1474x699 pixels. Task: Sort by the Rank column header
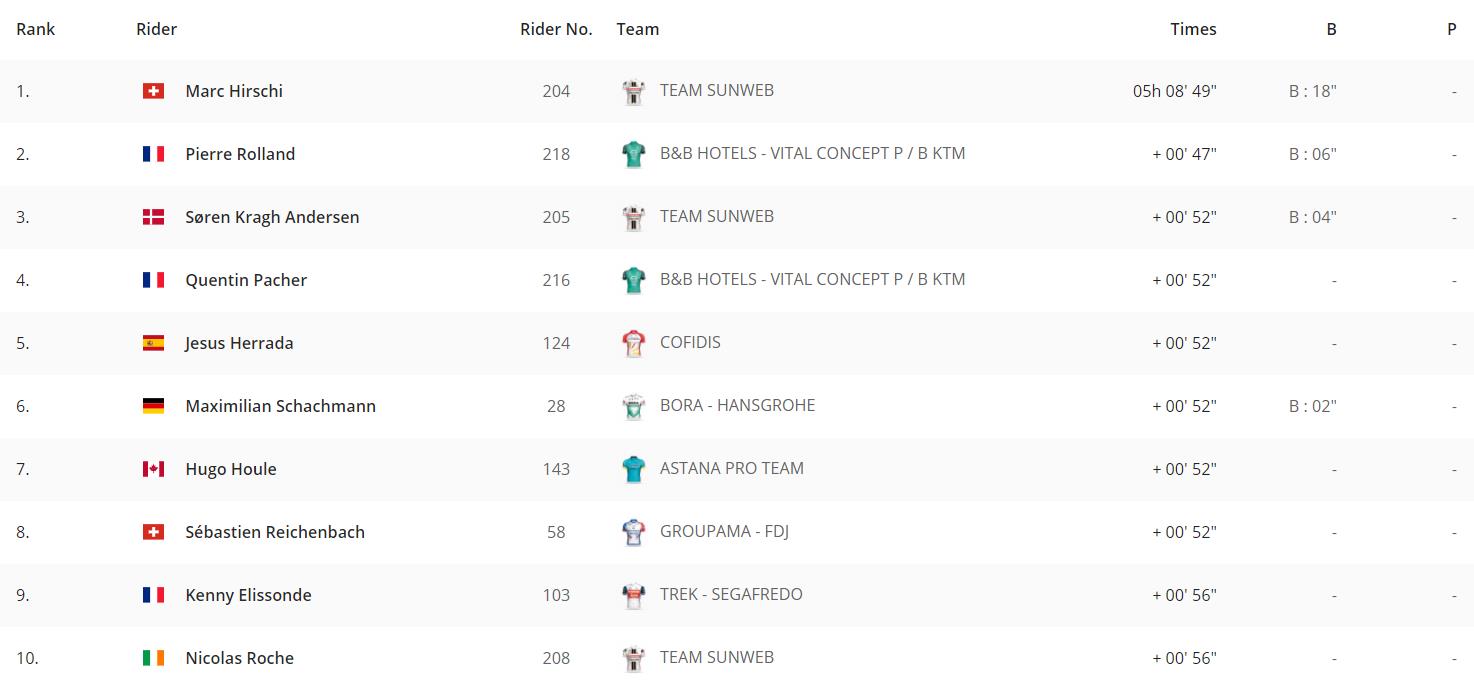coord(36,29)
